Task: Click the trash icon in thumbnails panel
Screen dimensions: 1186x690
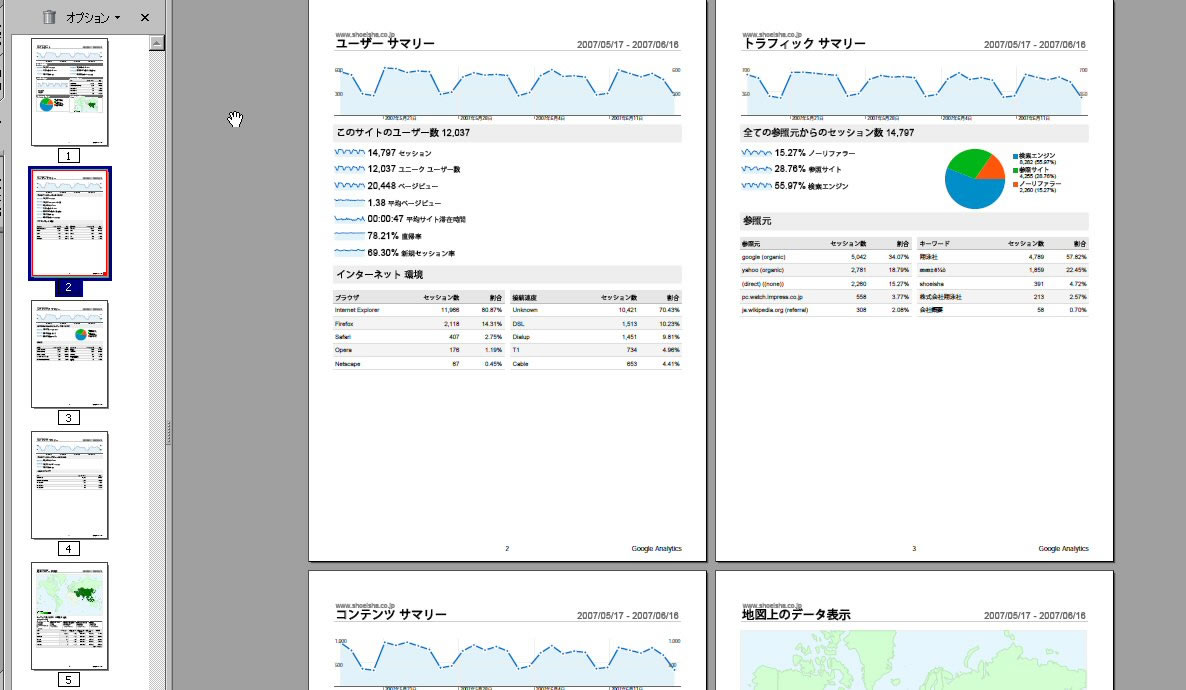Action: pyautogui.click(x=49, y=18)
